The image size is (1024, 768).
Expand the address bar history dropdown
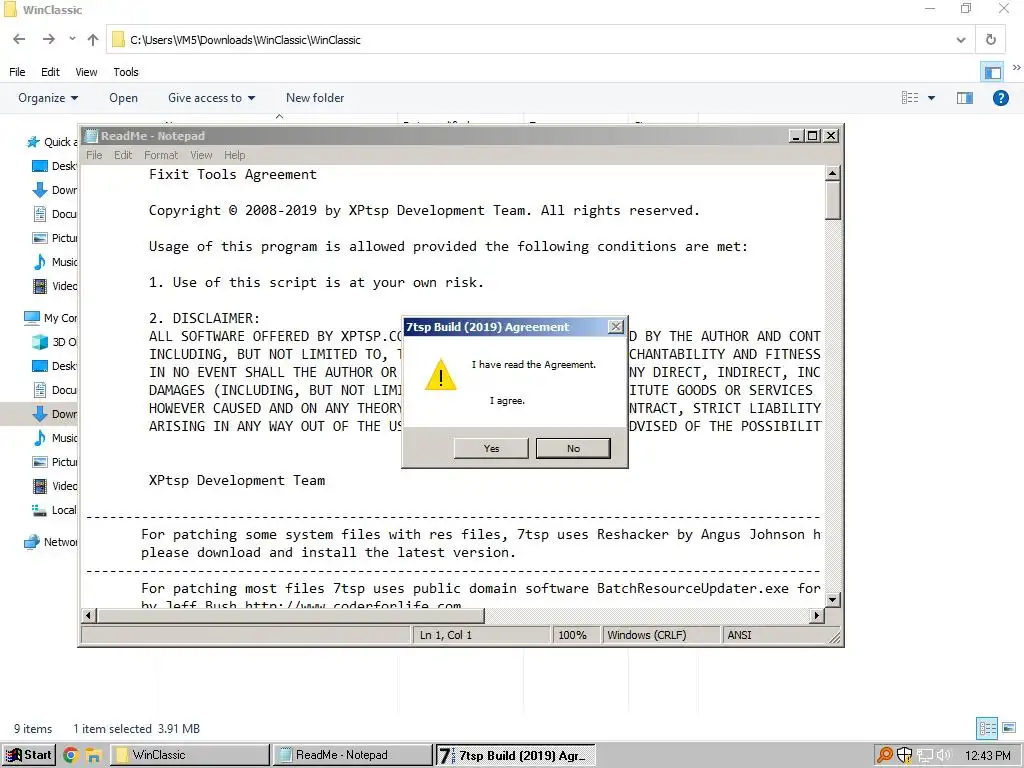pos(961,40)
